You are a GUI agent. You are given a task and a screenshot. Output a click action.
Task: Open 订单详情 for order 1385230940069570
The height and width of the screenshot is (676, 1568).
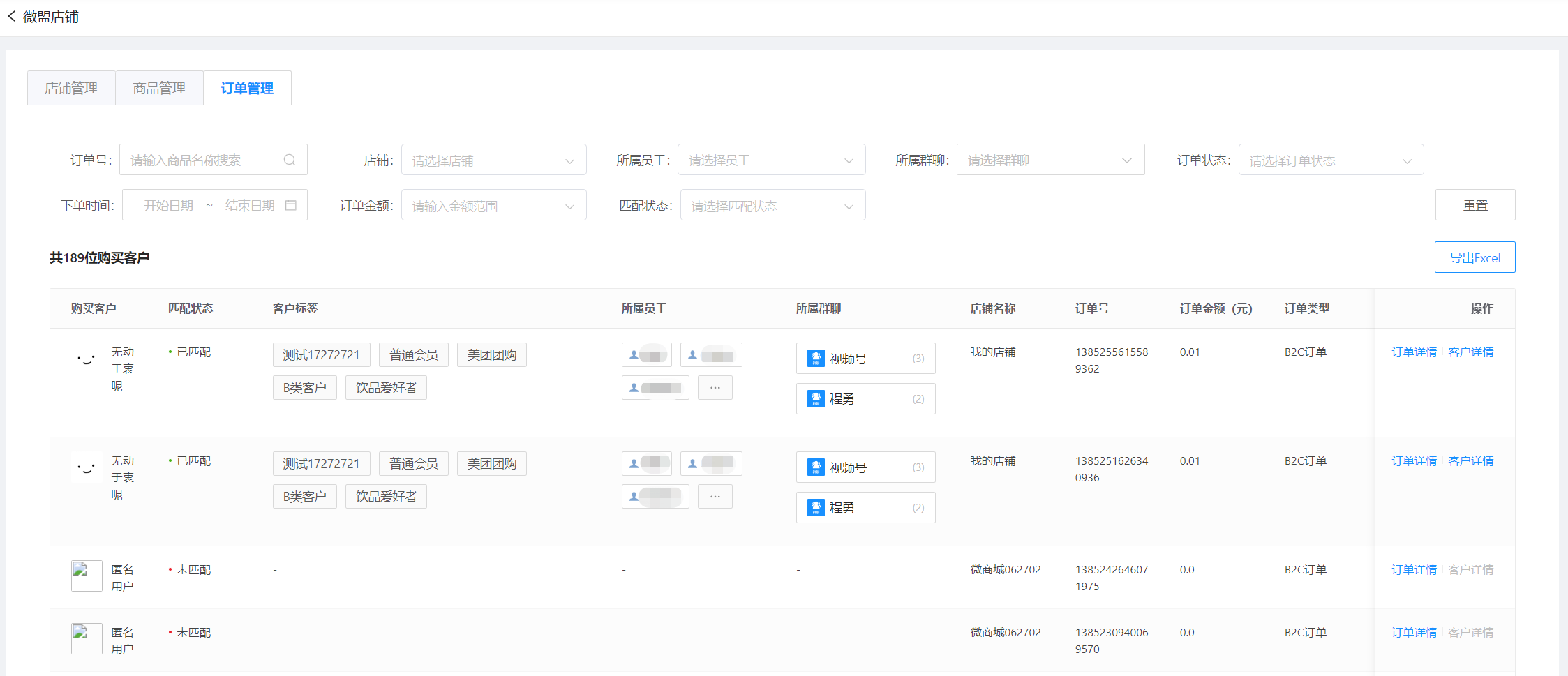pos(1414,633)
